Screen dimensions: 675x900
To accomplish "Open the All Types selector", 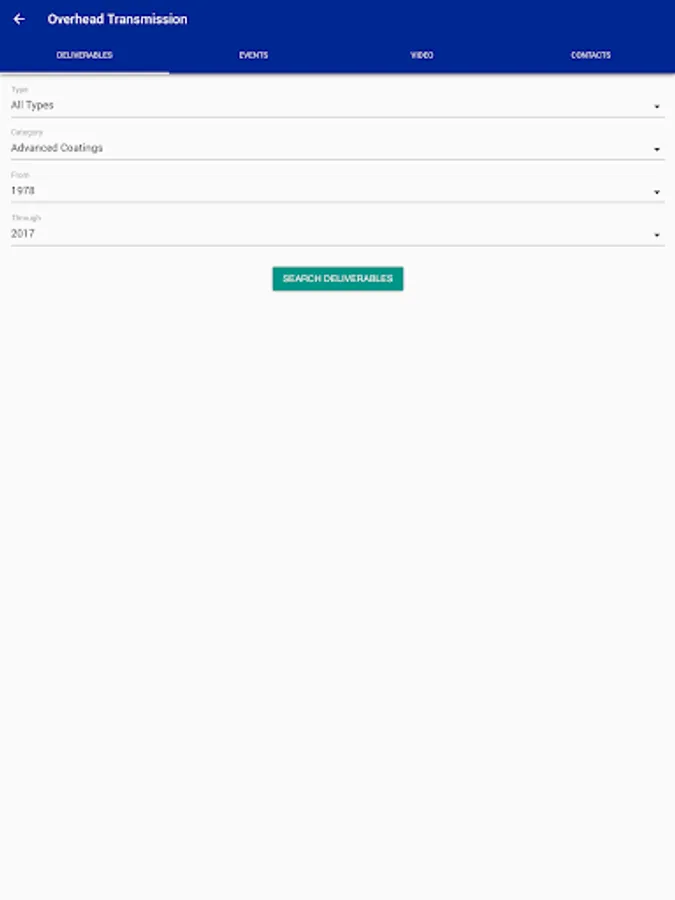I will pyautogui.click(x=338, y=106).
